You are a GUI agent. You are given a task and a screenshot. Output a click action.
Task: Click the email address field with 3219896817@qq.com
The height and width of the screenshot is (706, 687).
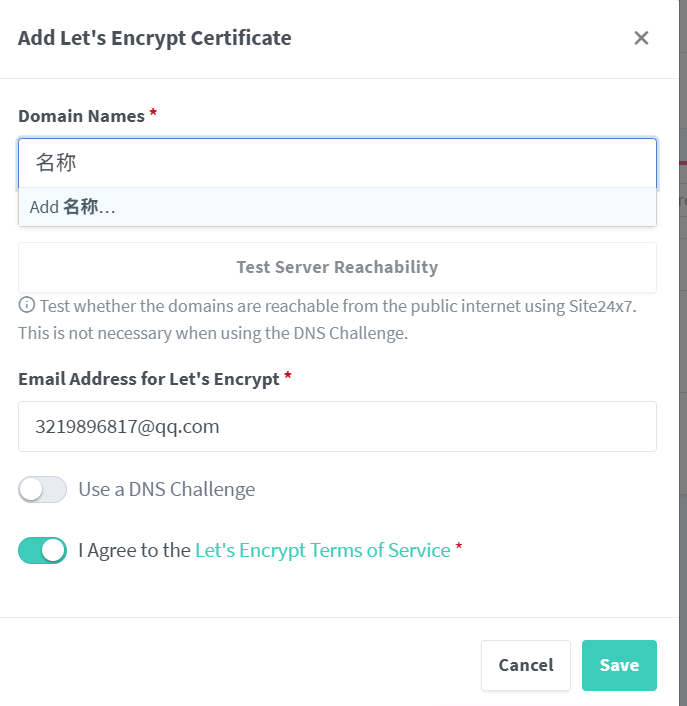tap(337, 427)
